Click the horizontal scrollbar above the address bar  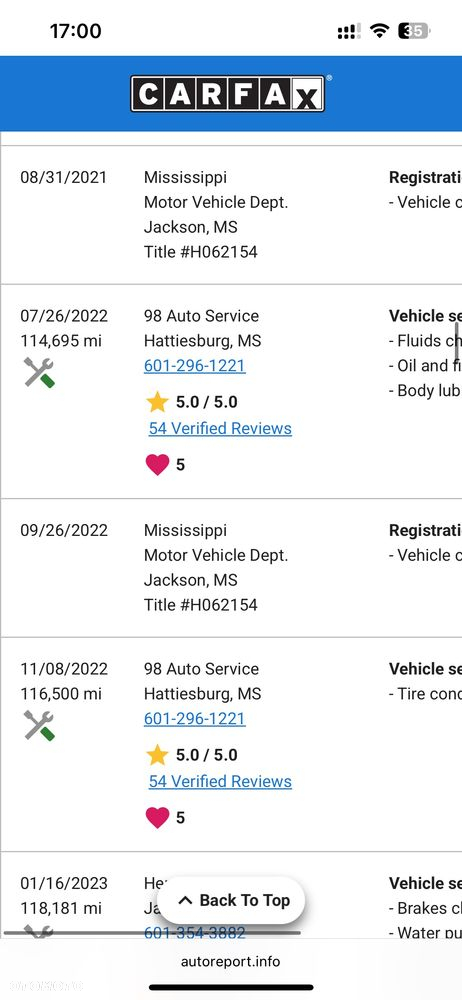152,933
